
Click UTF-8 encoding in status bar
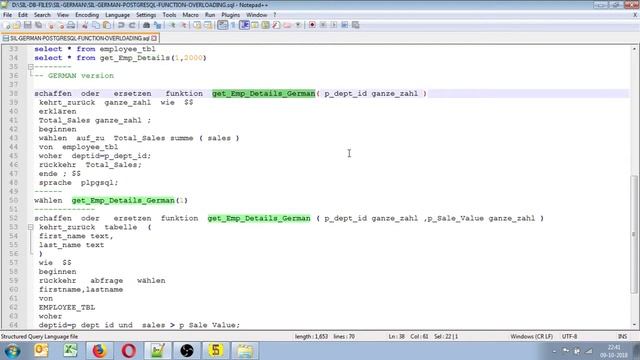(569, 336)
